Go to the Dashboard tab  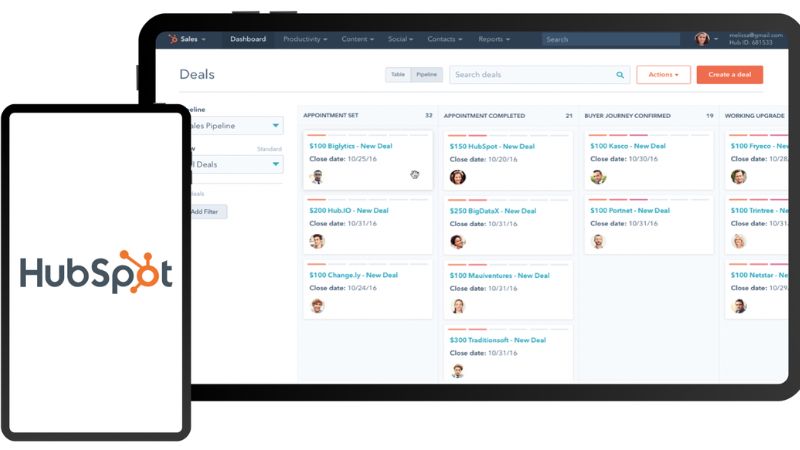point(248,39)
